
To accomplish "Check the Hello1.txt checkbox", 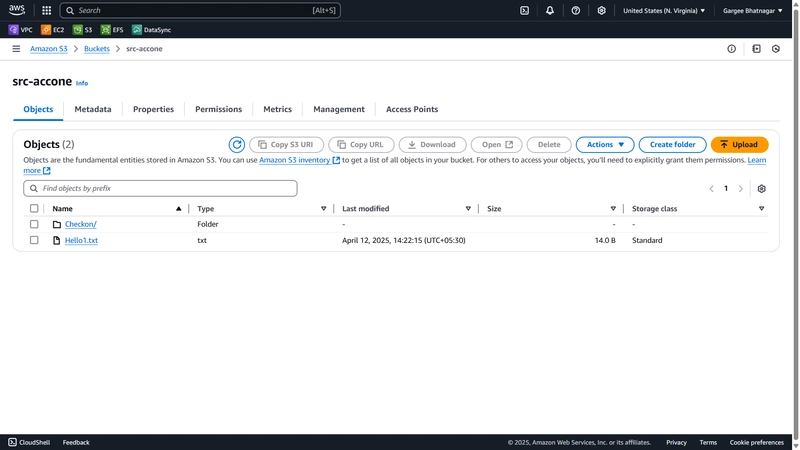I will (x=34, y=240).
